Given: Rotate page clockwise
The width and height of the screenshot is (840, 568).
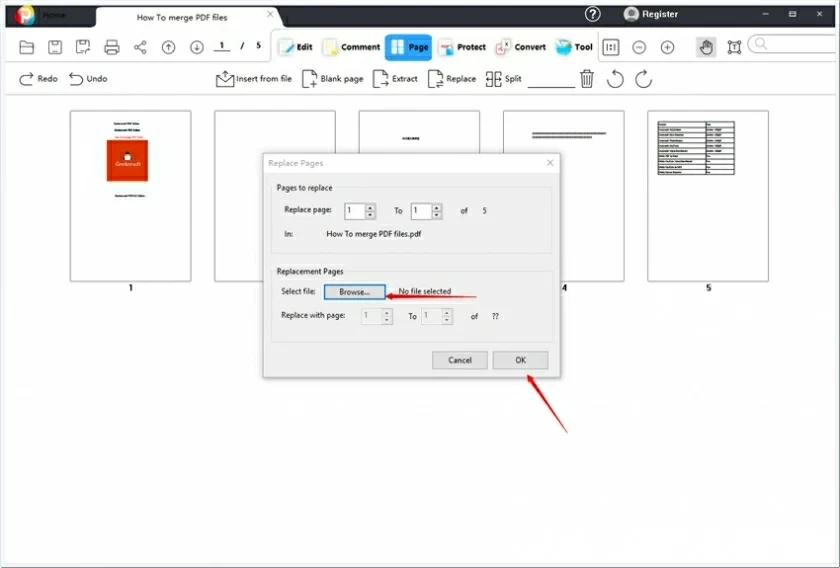Looking at the screenshot, I should point(643,79).
